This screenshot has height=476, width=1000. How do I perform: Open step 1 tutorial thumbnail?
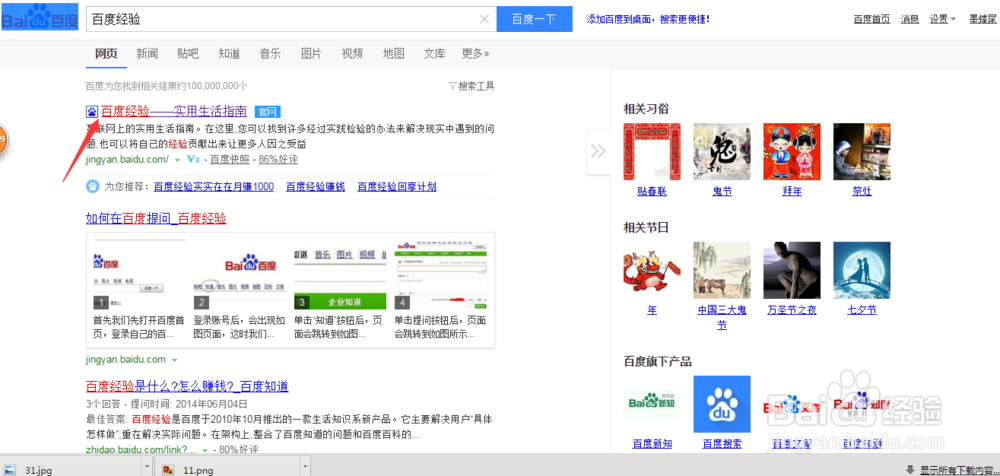click(139, 273)
